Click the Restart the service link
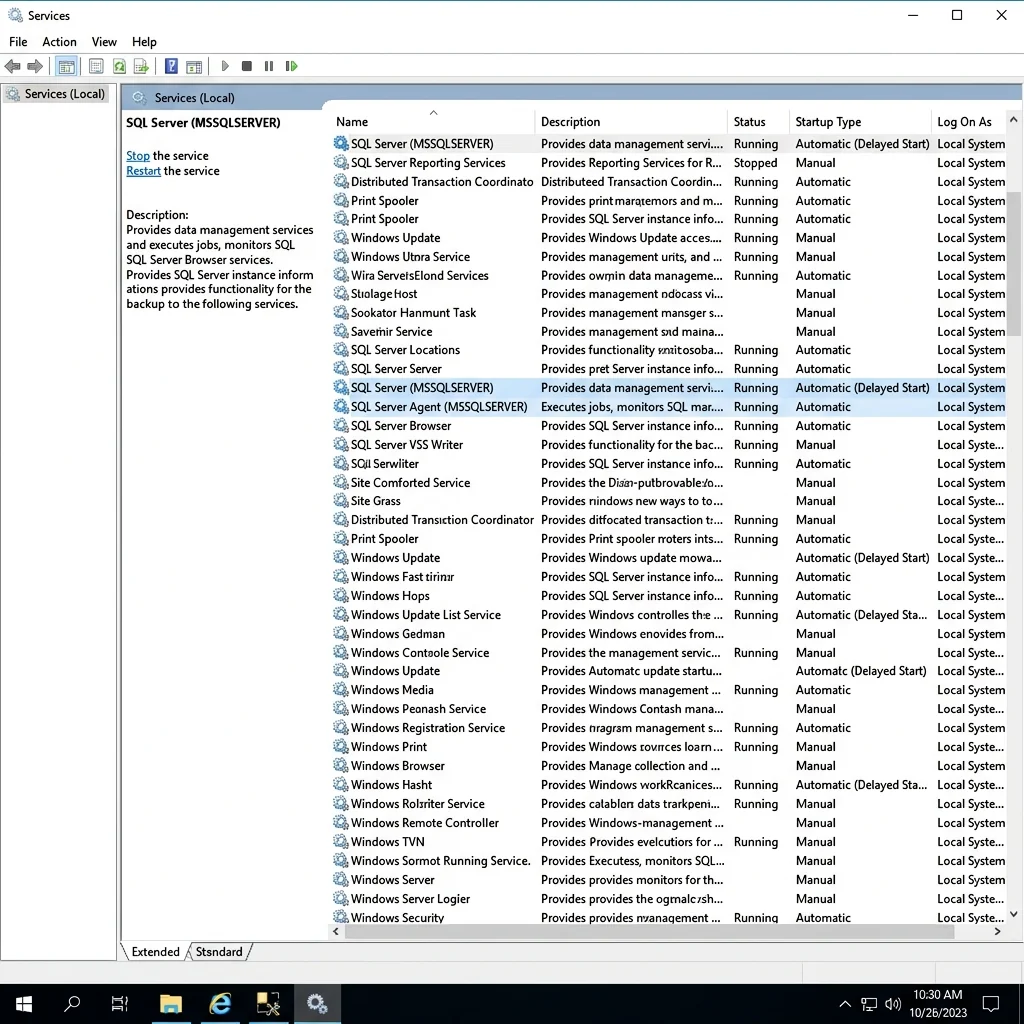Screen dimensions: 1024x1024 point(143,170)
